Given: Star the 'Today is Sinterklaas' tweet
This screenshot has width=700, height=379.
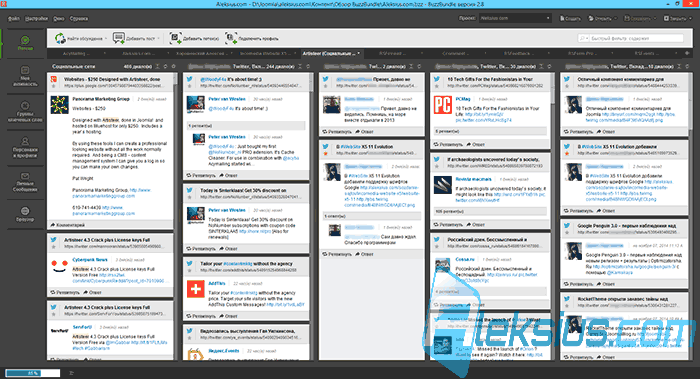Looking at the screenshot, I should click(190, 197).
